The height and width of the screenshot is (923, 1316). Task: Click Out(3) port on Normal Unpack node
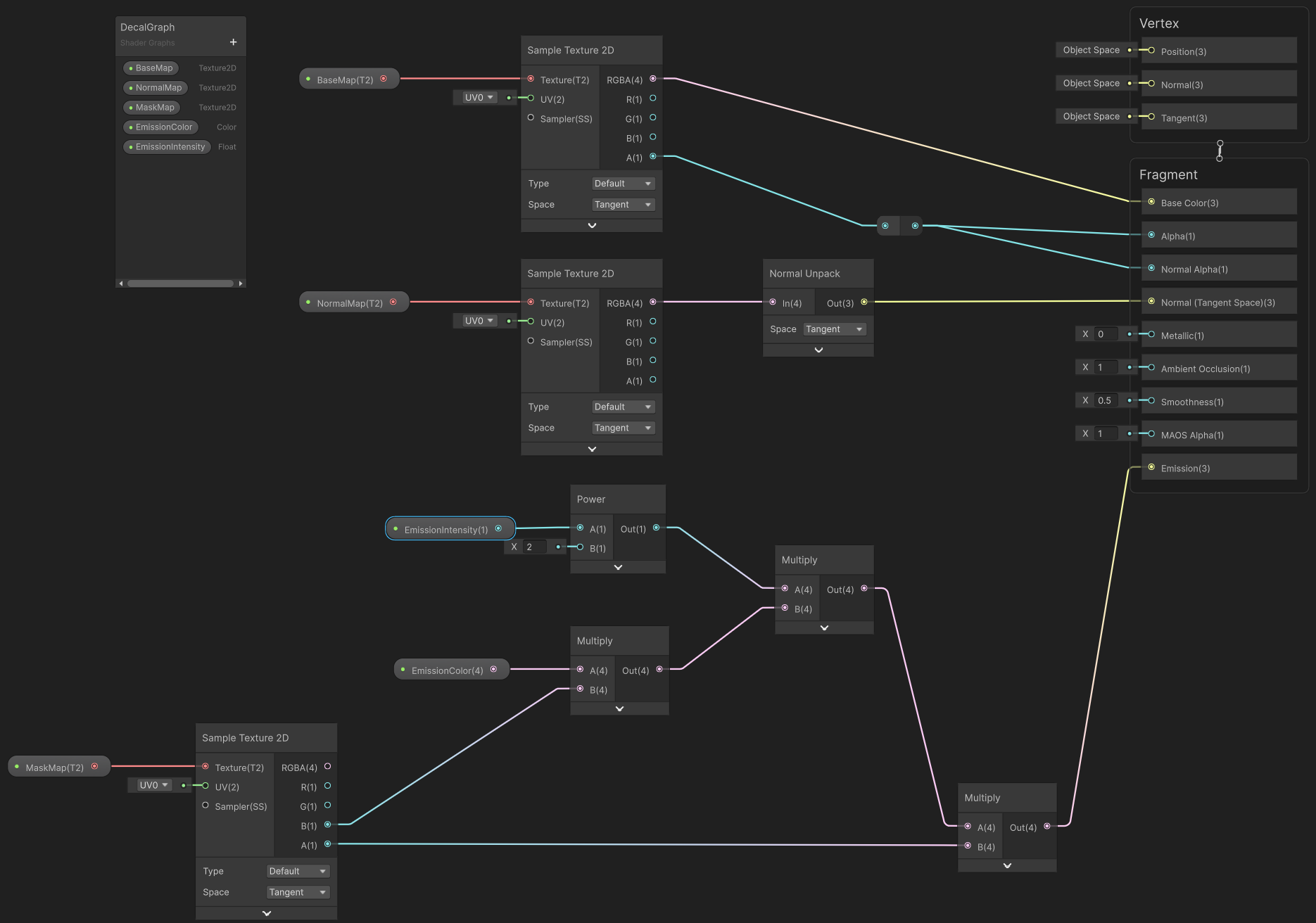coord(864,302)
